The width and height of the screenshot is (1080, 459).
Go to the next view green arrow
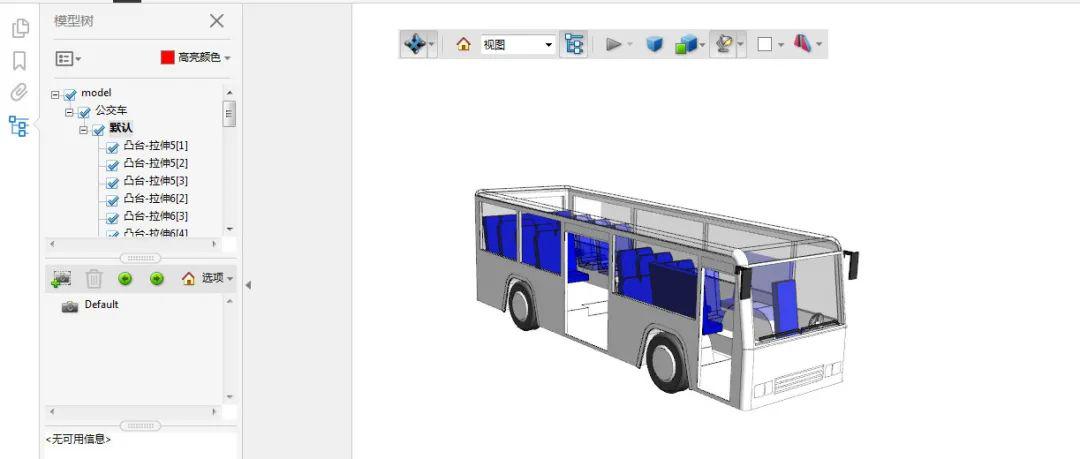point(157,278)
